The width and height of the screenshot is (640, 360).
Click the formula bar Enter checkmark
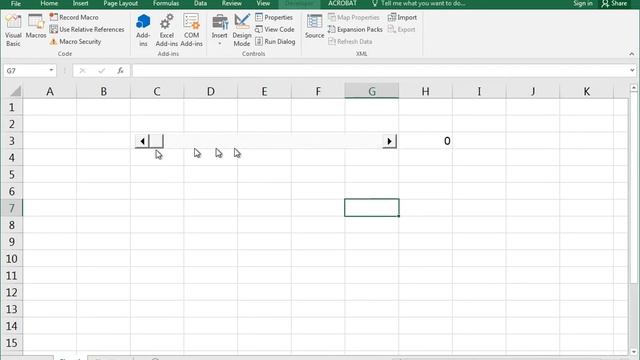point(101,71)
